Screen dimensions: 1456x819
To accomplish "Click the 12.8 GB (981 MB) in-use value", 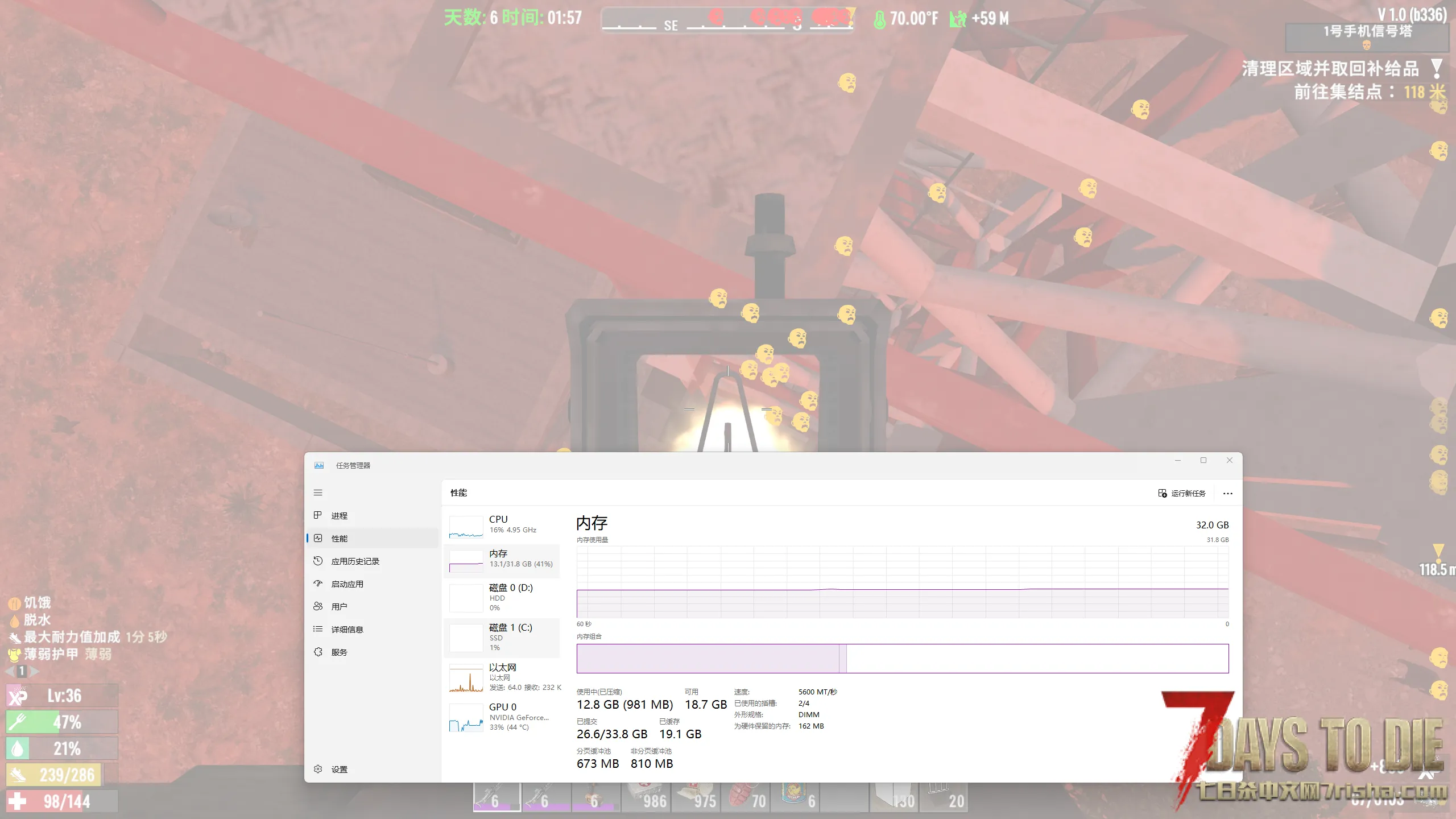I will (x=624, y=705).
